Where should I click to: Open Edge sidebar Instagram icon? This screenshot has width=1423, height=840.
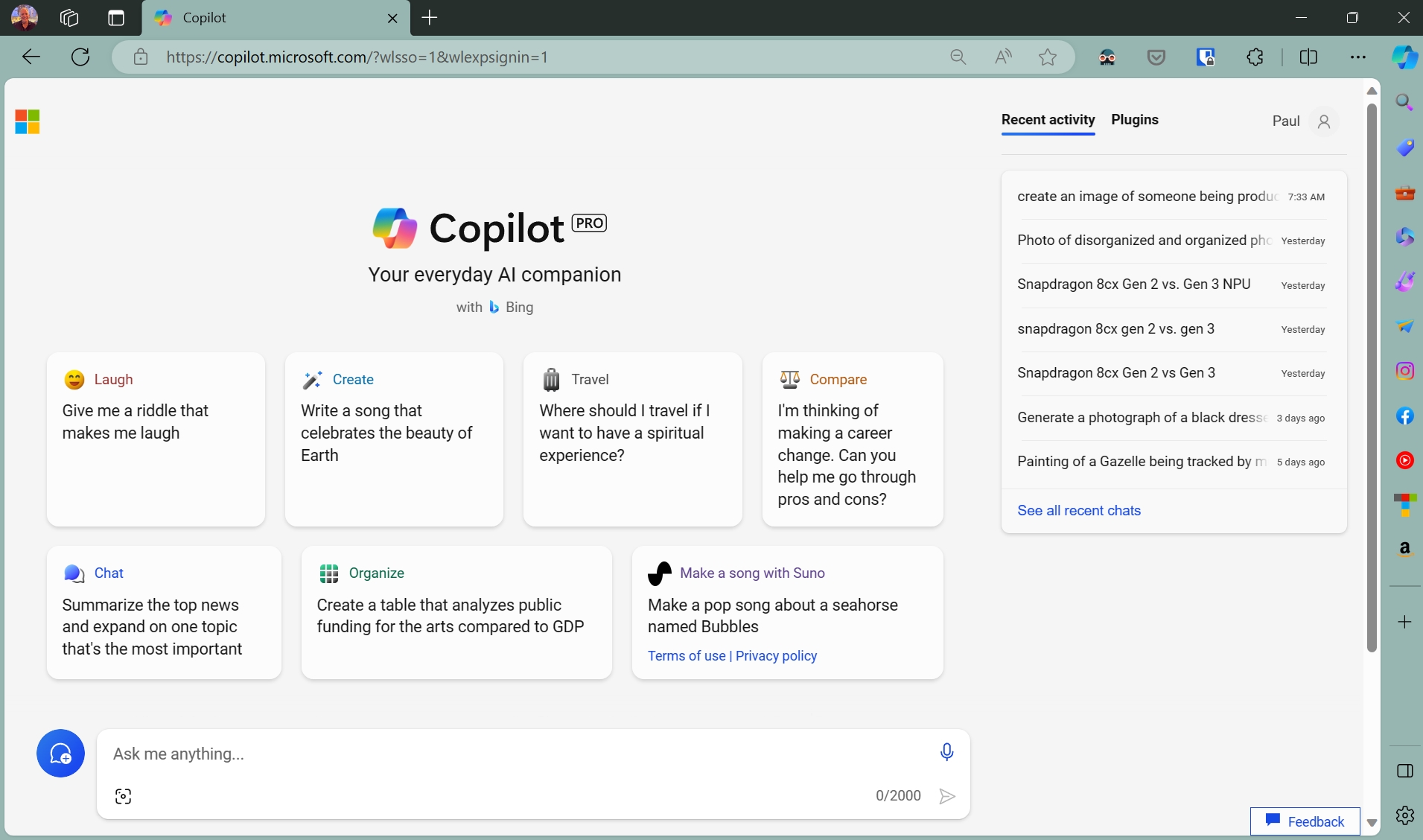[x=1404, y=371]
